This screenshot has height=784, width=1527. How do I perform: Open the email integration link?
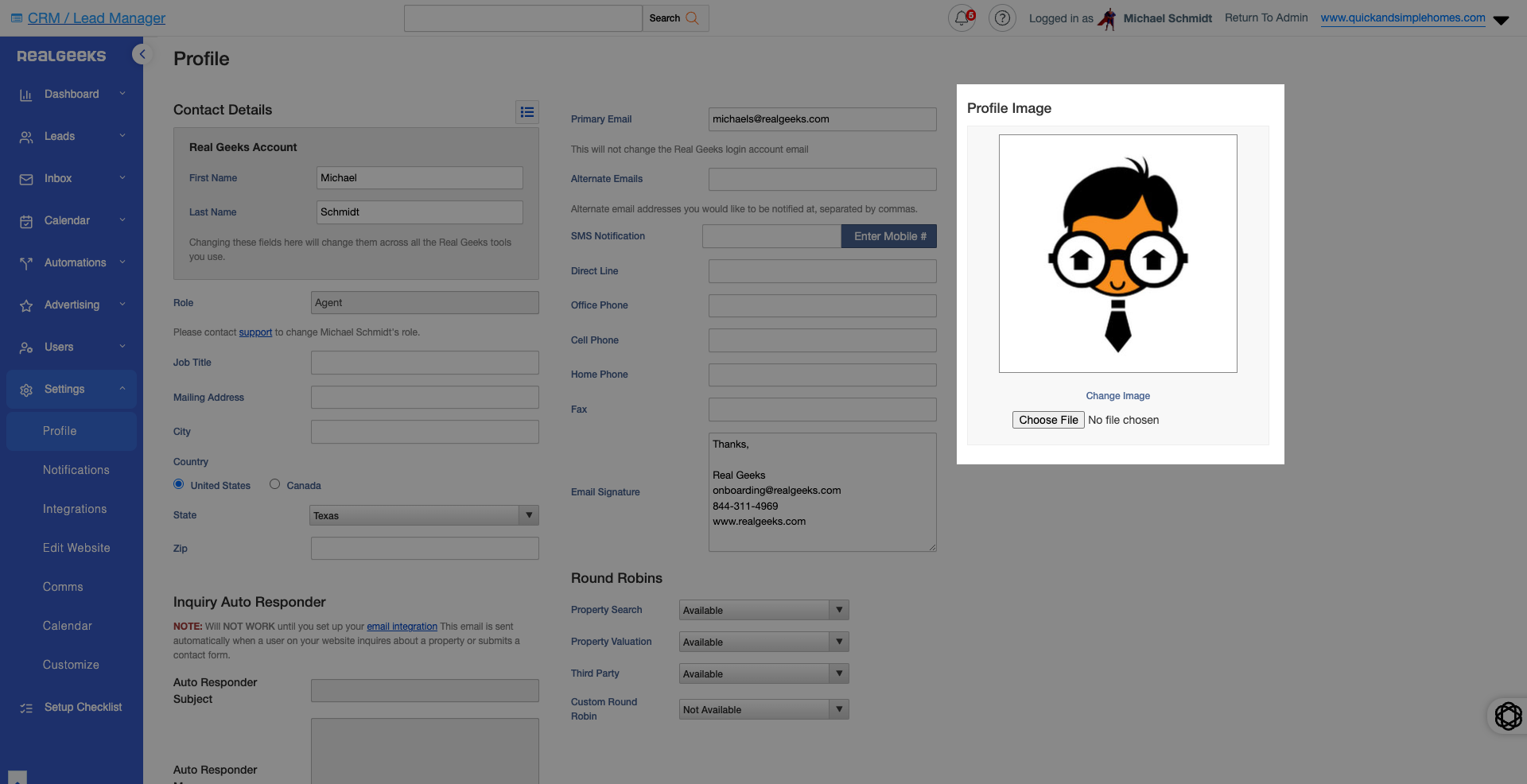coord(402,627)
